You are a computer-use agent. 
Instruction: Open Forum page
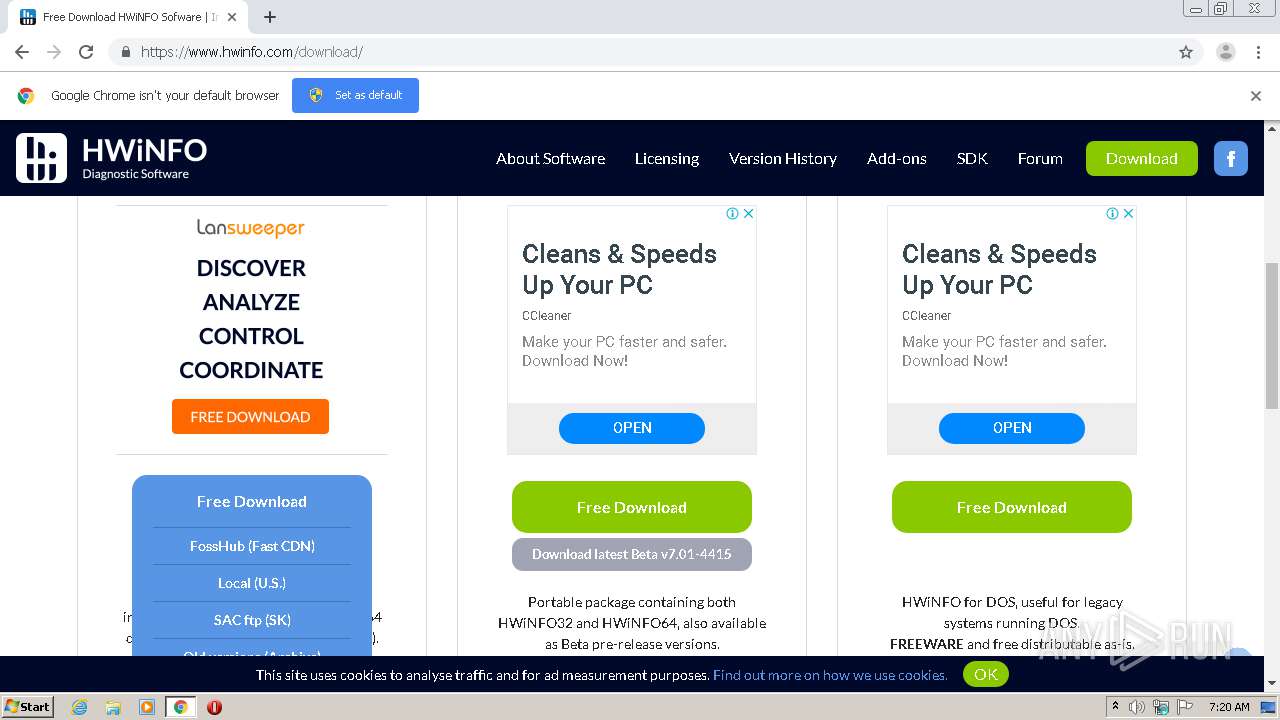point(1040,158)
